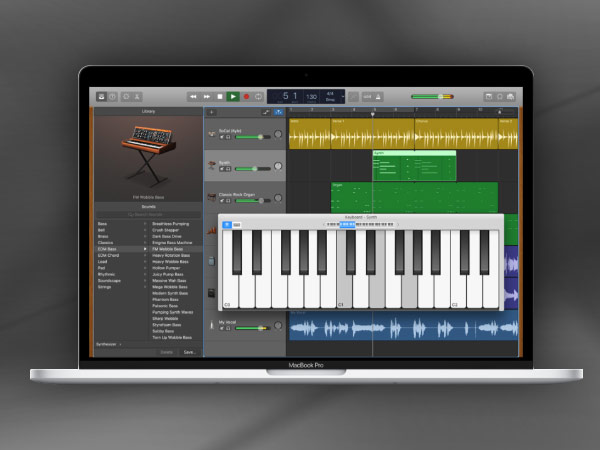
Task: Choose the Breathless Pumping patch
Action: (171, 223)
